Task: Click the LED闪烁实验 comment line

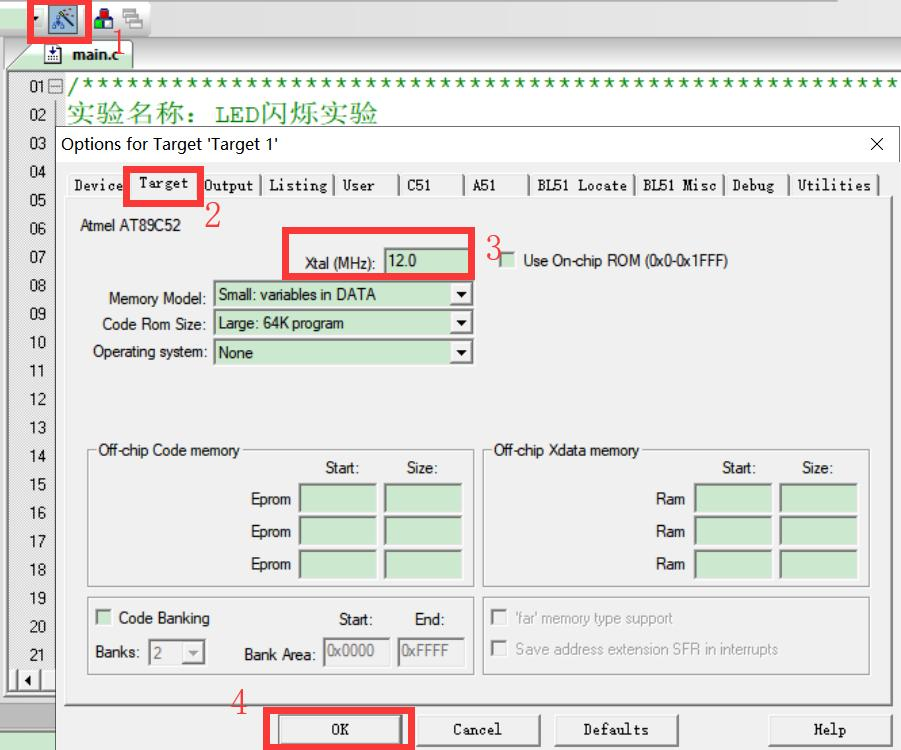Action: 222,113
